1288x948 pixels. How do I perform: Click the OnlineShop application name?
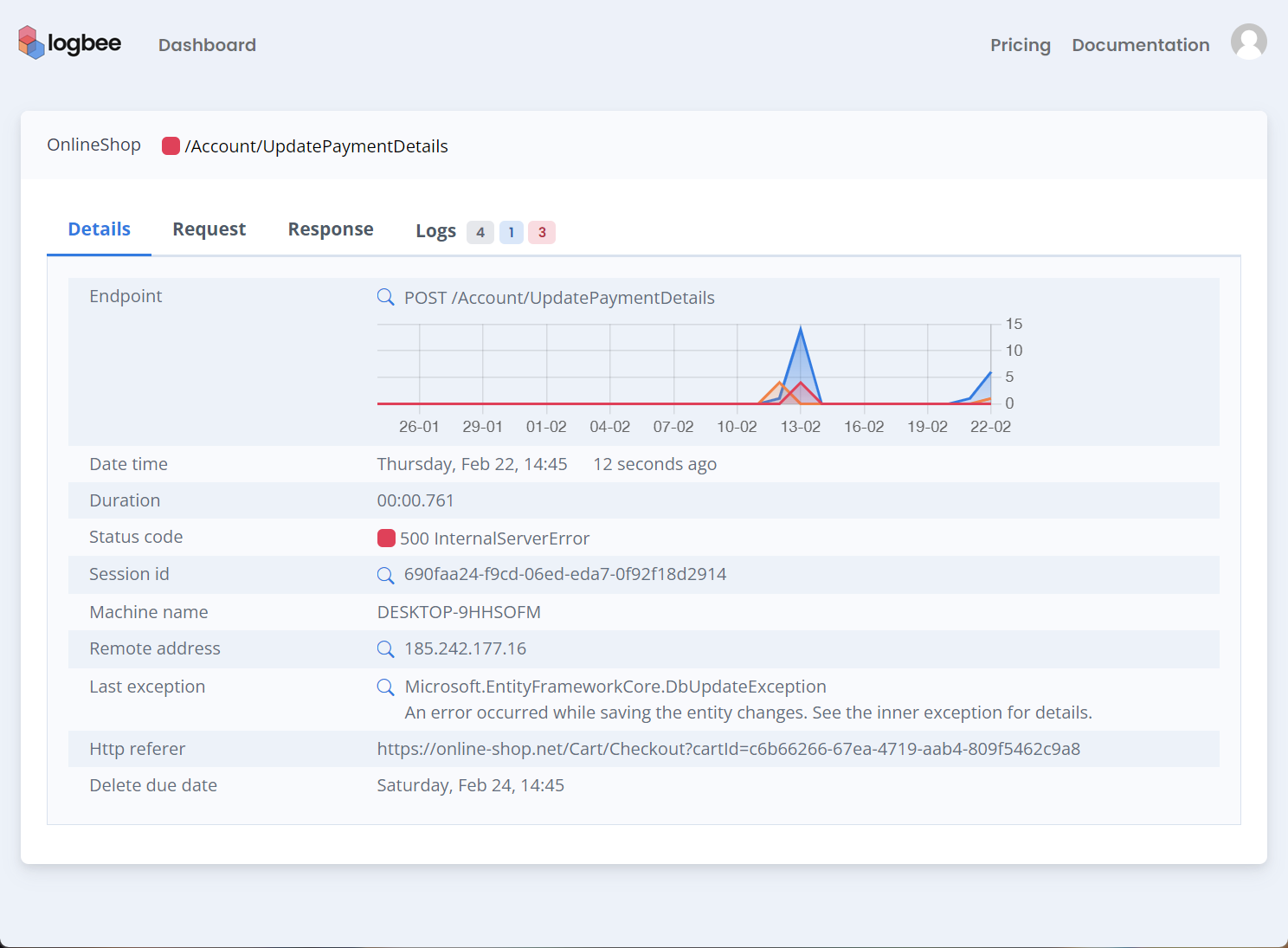point(93,145)
